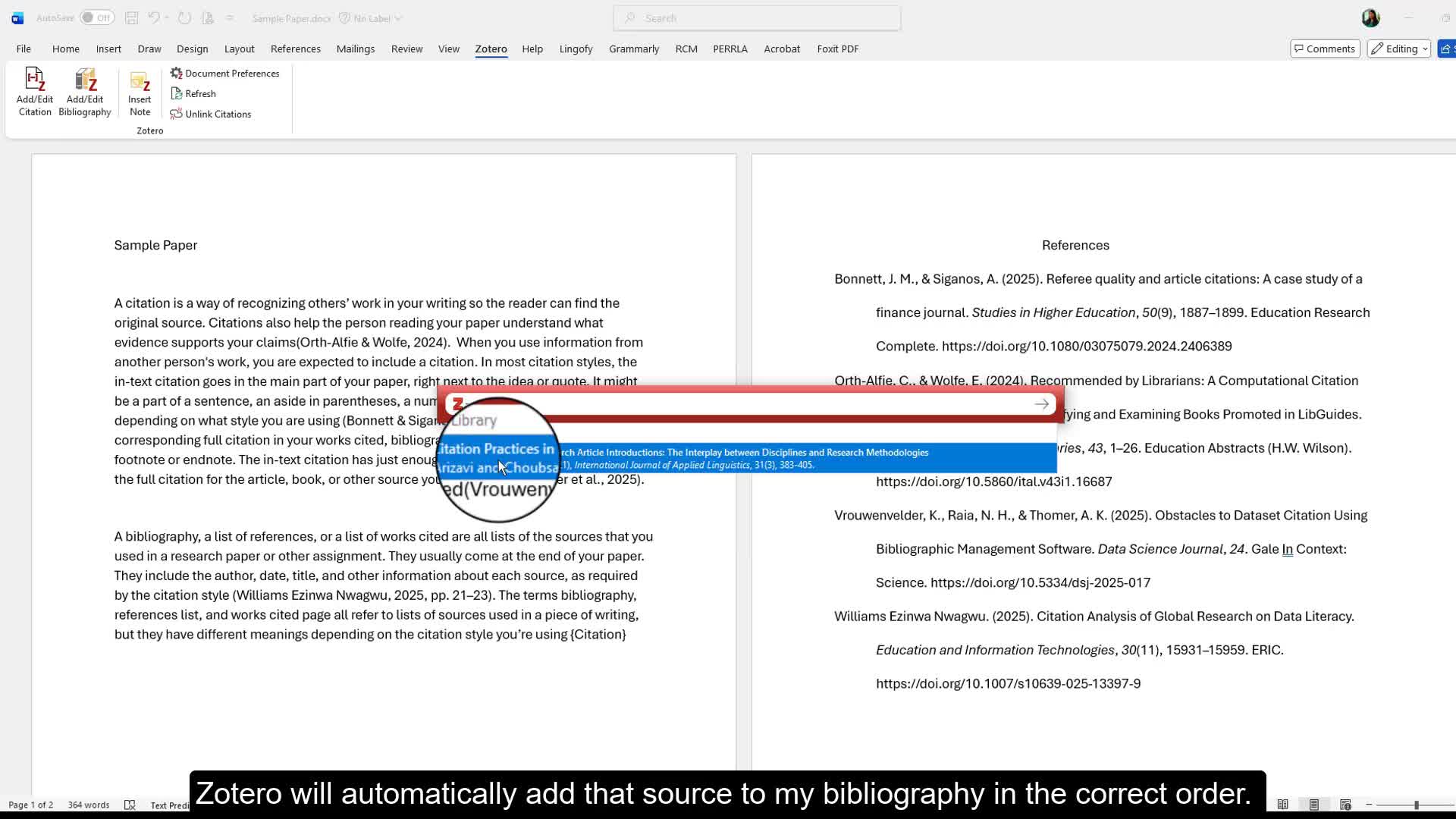Open the No Label sensitivity dropdown
This screenshot has height=819, width=1456.
[369, 17]
